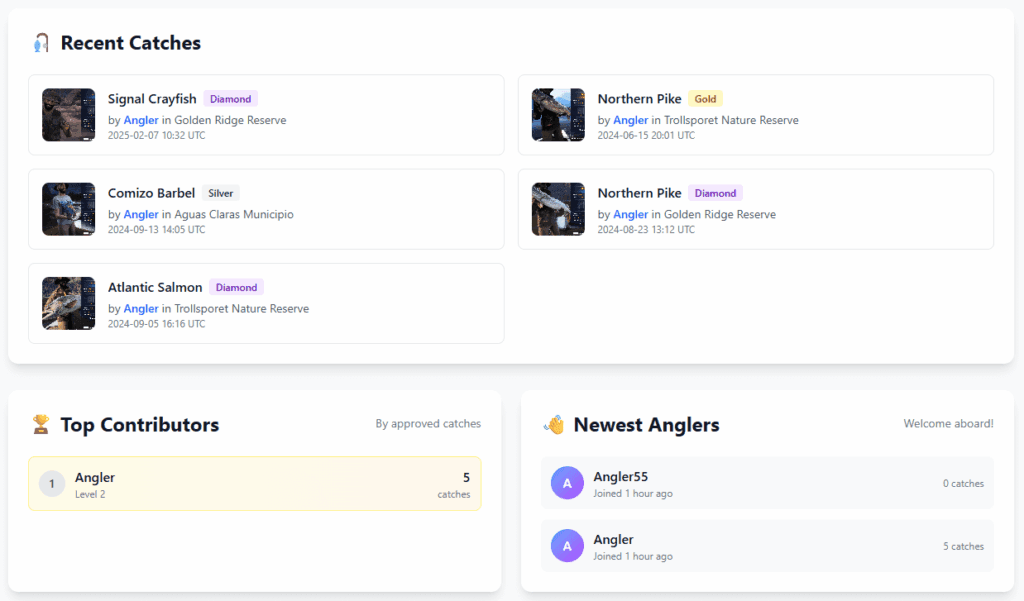Open the Gold Northern Pike thumbnail image
Image resolution: width=1024 pixels, height=601 pixels.
558,115
